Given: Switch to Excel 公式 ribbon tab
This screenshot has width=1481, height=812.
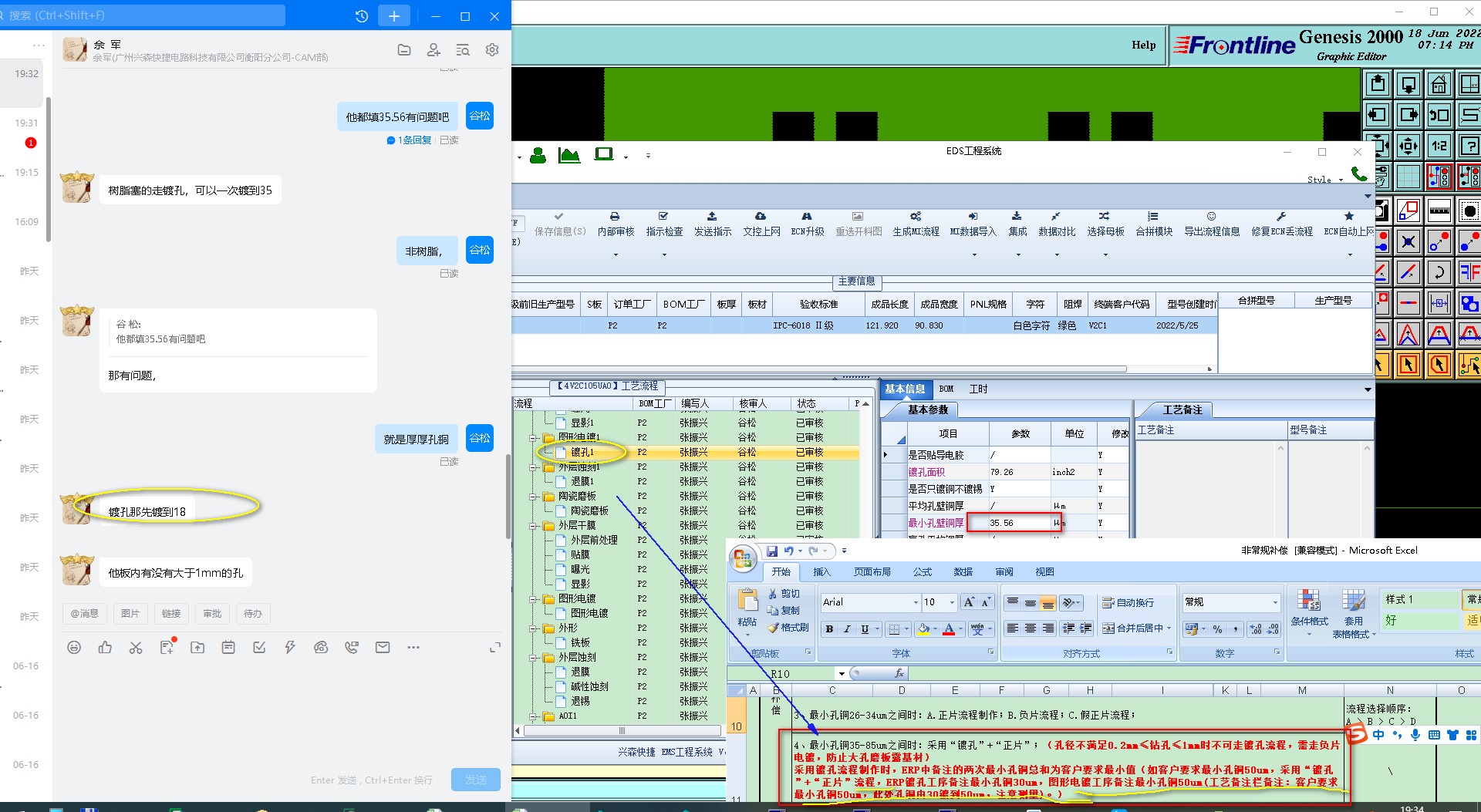Looking at the screenshot, I should click(x=923, y=572).
